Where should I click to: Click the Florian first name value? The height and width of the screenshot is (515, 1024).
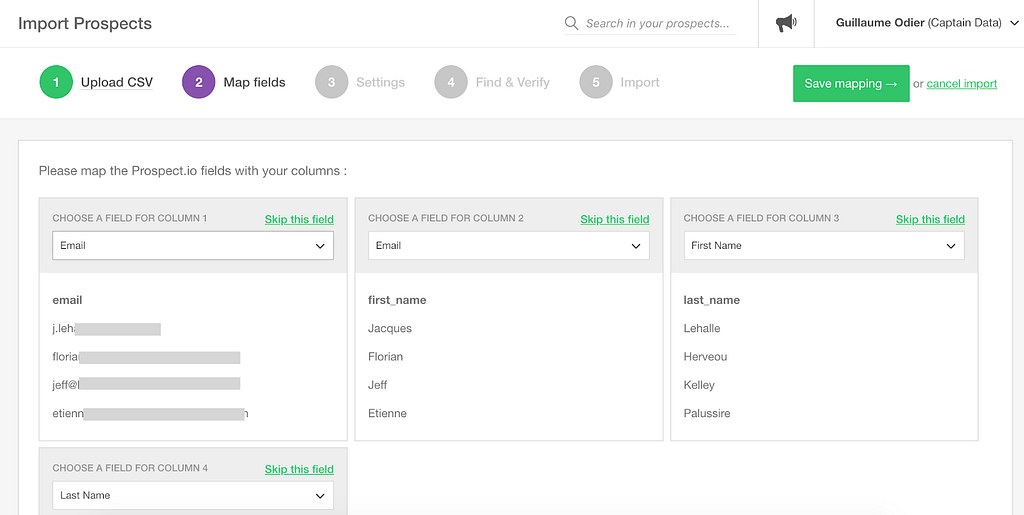[385, 356]
